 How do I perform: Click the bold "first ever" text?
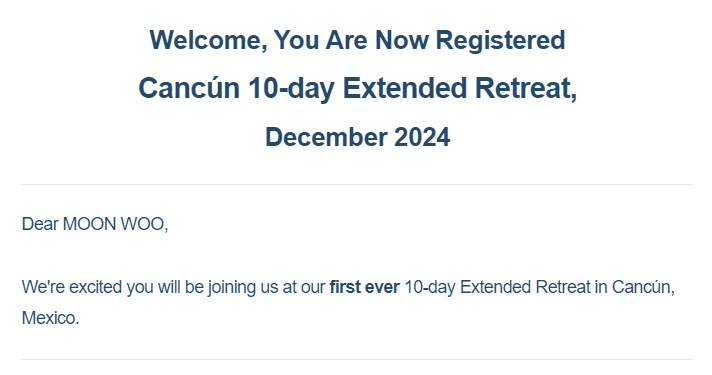point(365,287)
